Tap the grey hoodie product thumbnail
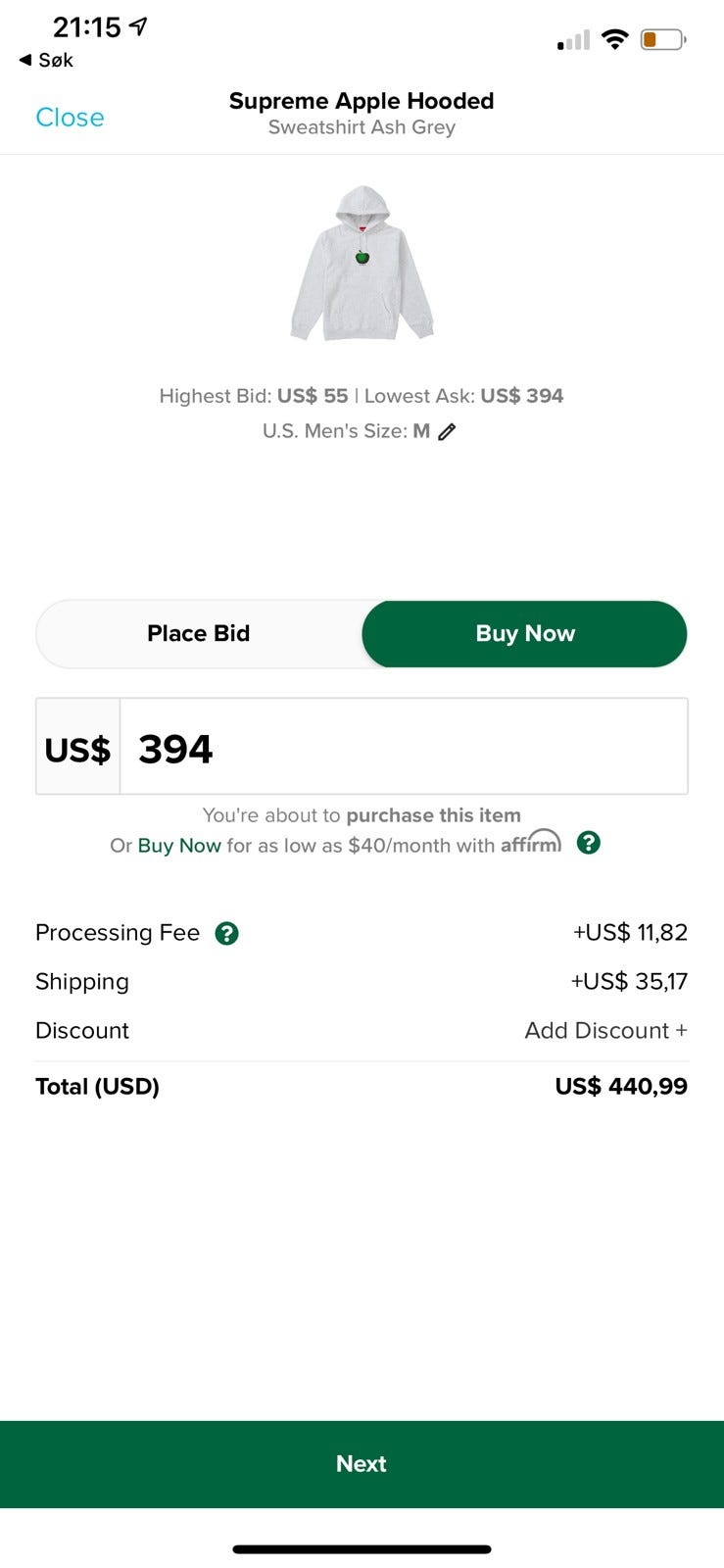 (362, 264)
